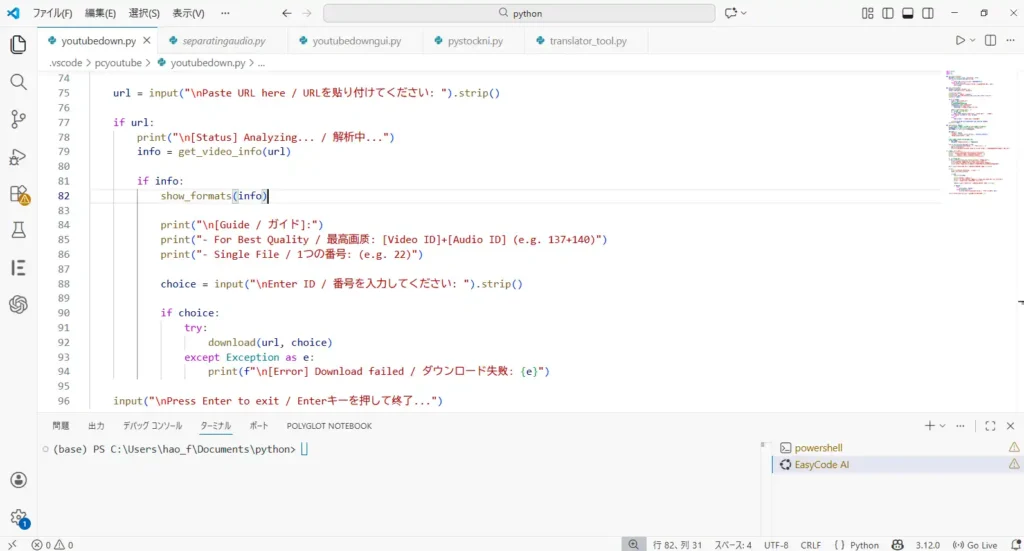Click line and column indicator 行 82, 列 31

coord(677,544)
